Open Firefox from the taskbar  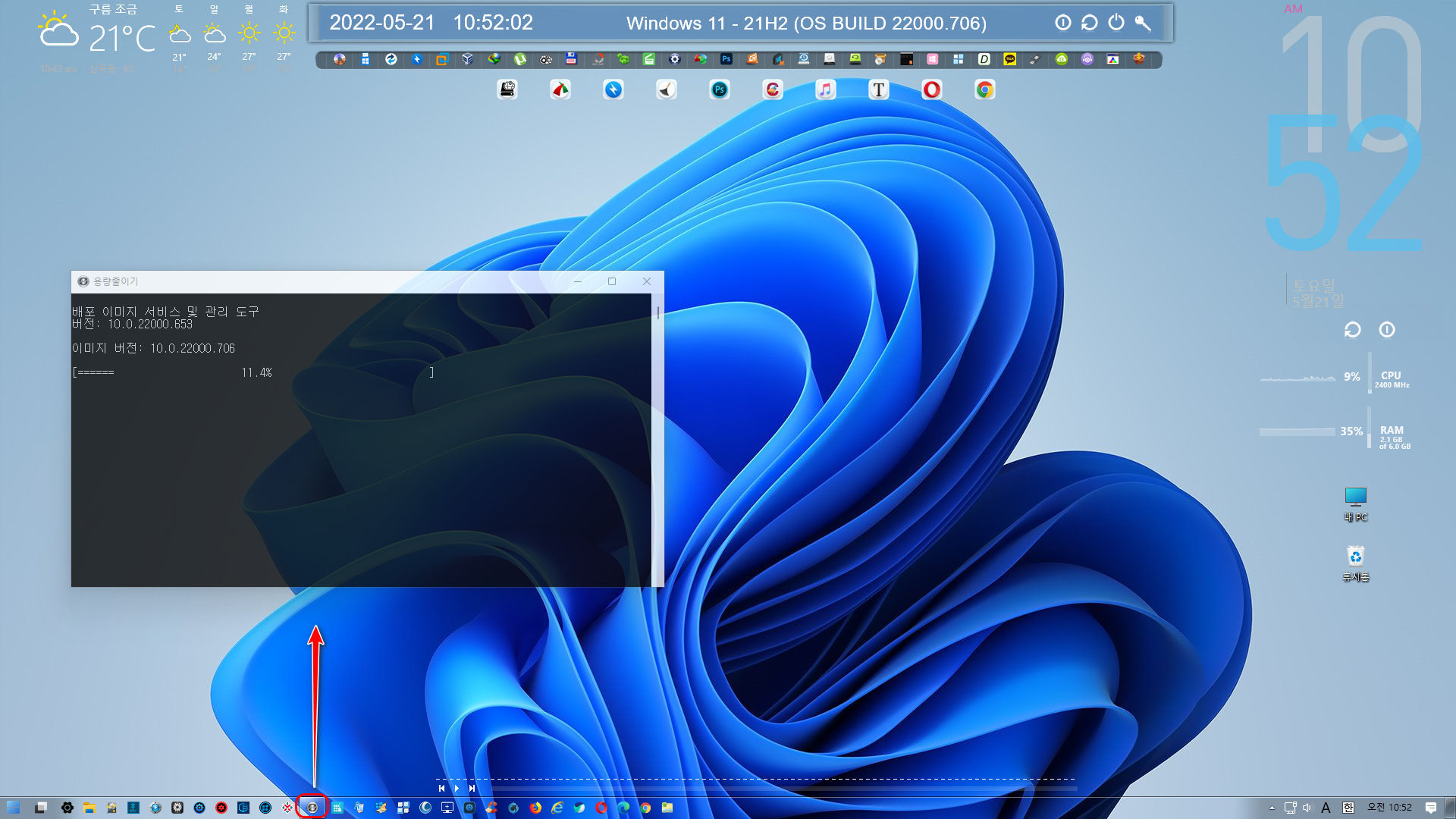[535, 808]
